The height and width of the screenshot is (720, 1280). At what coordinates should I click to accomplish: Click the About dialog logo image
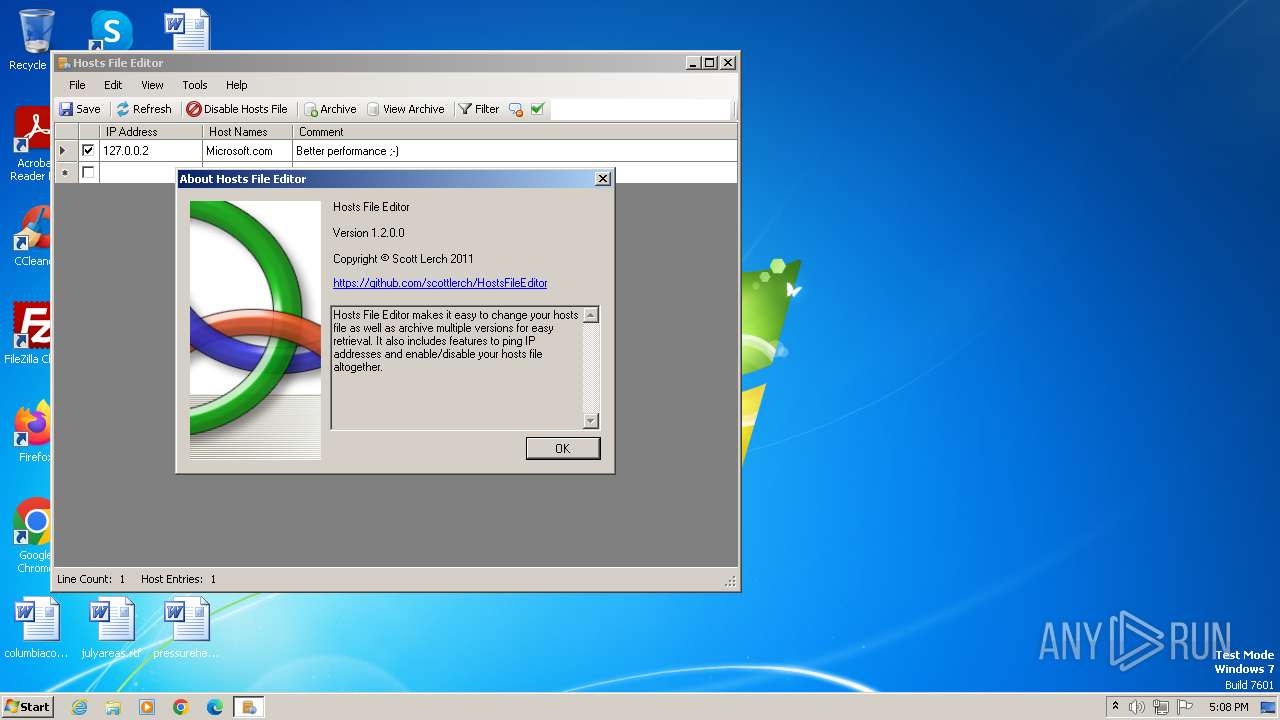(x=255, y=330)
